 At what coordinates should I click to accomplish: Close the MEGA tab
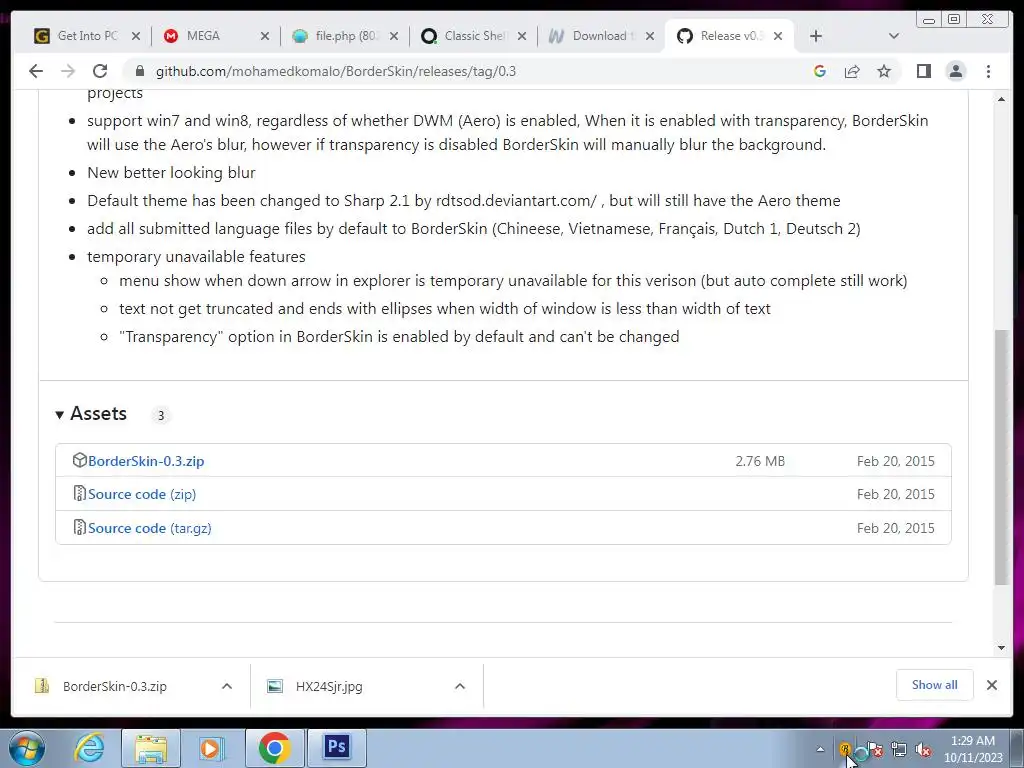tap(264, 37)
